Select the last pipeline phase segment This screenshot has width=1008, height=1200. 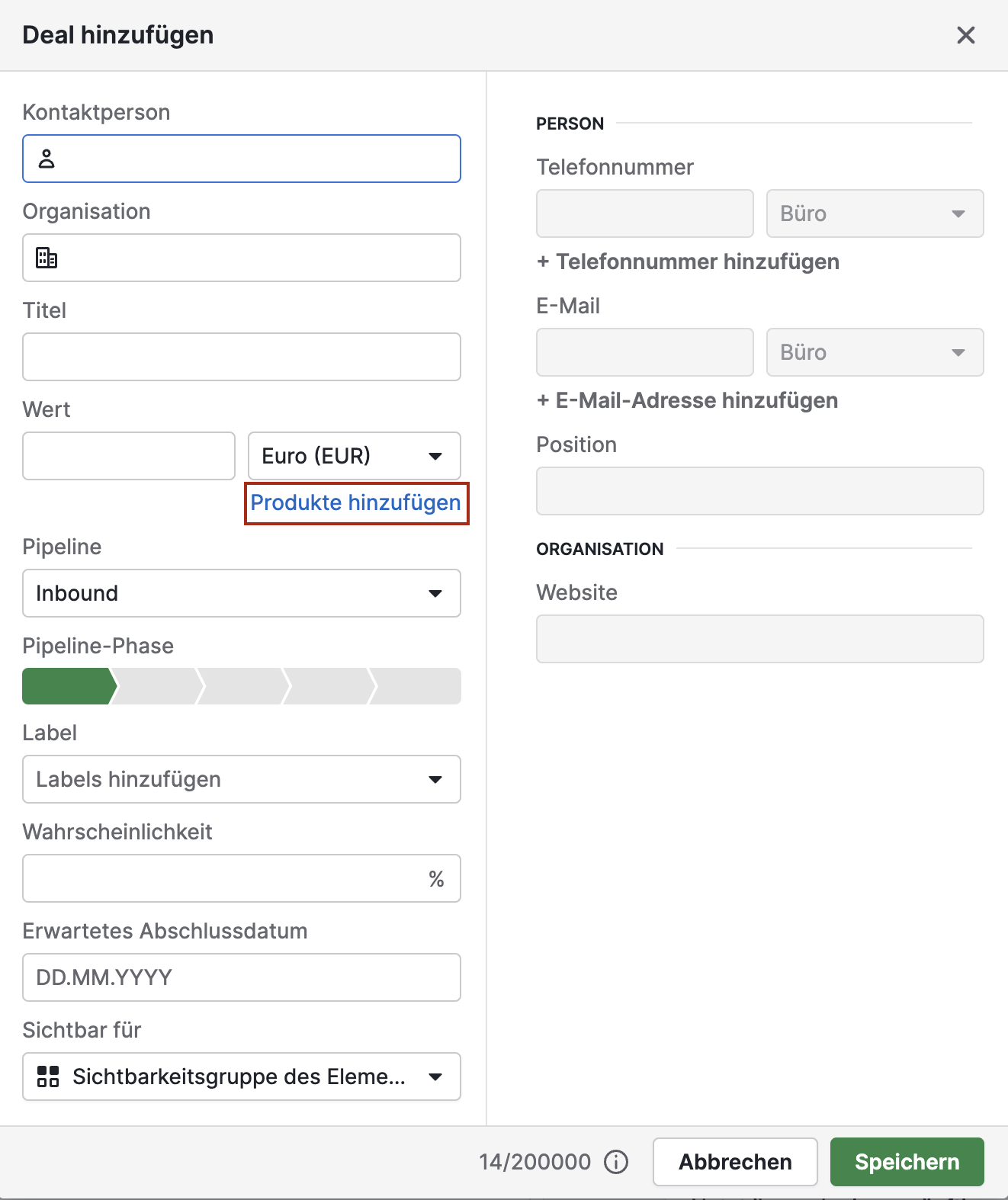pos(418,686)
